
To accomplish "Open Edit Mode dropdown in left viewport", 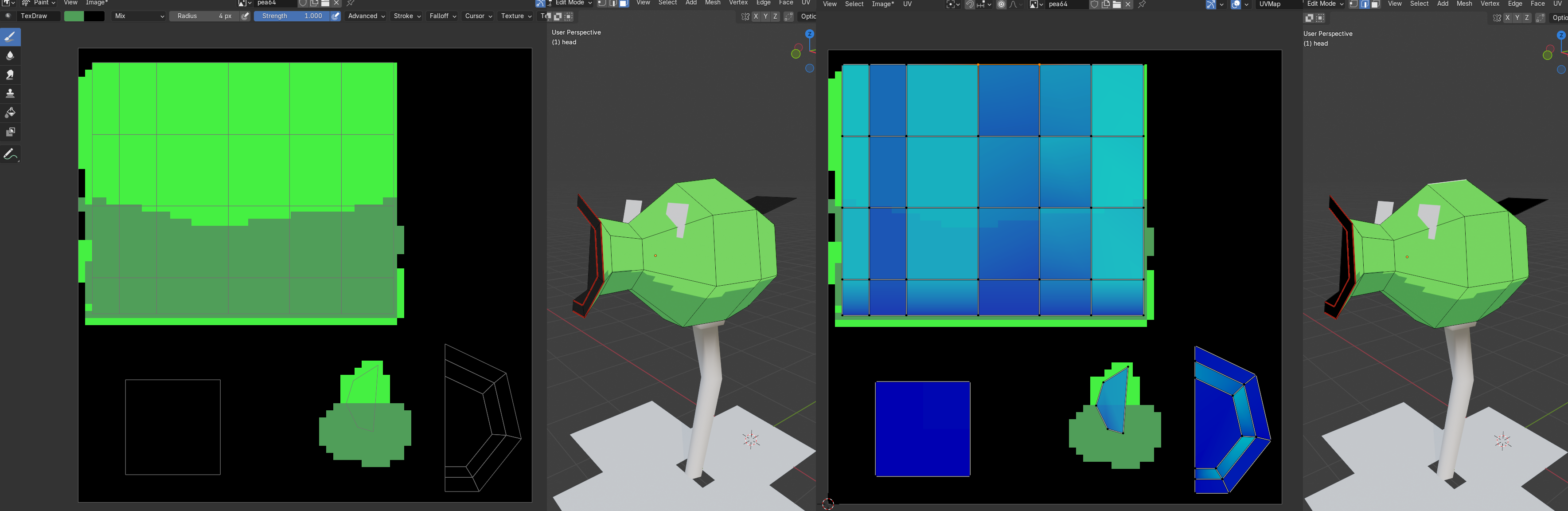I will point(570,3).
